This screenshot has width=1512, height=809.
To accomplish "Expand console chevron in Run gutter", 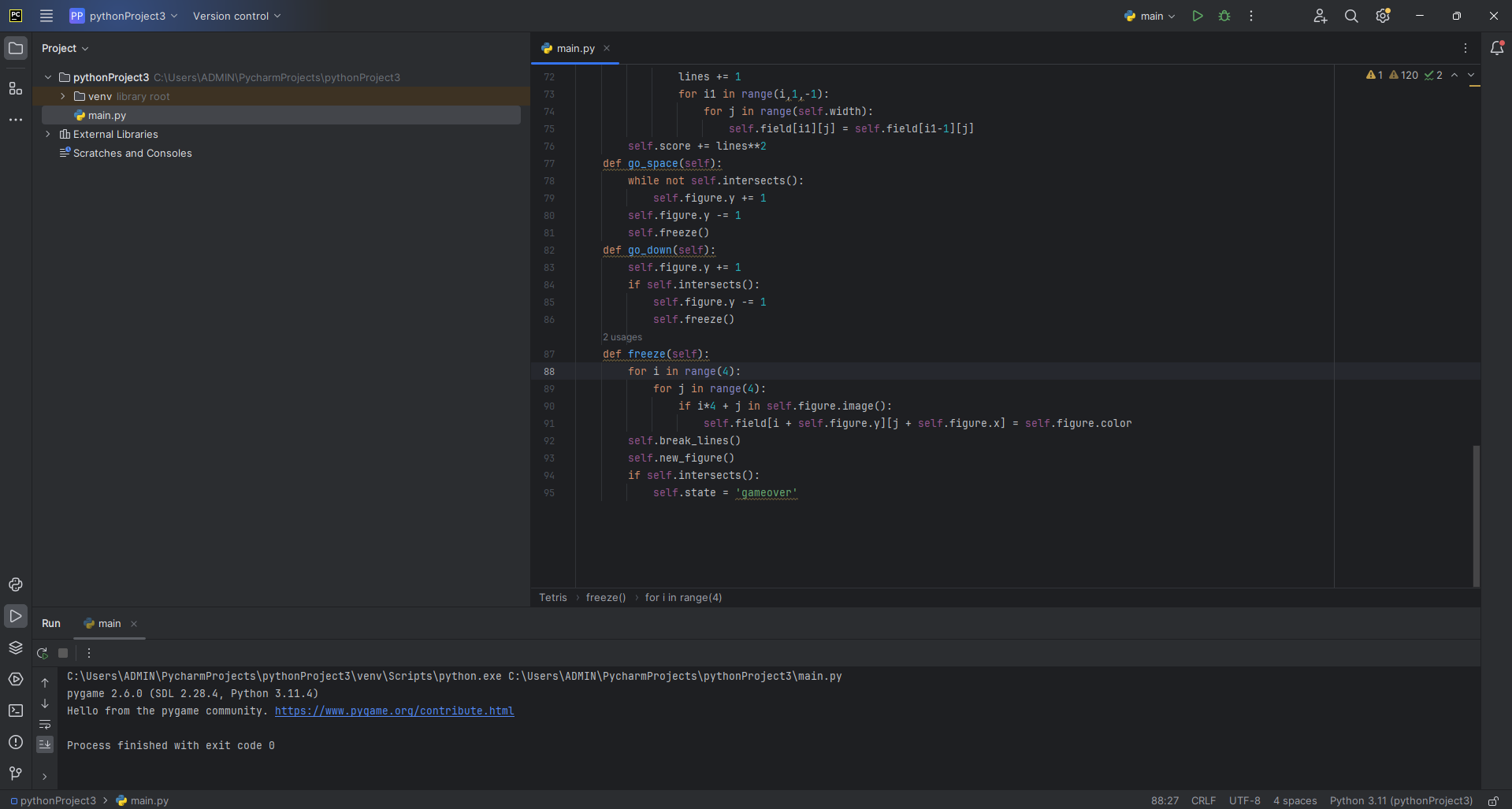I will 45,777.
